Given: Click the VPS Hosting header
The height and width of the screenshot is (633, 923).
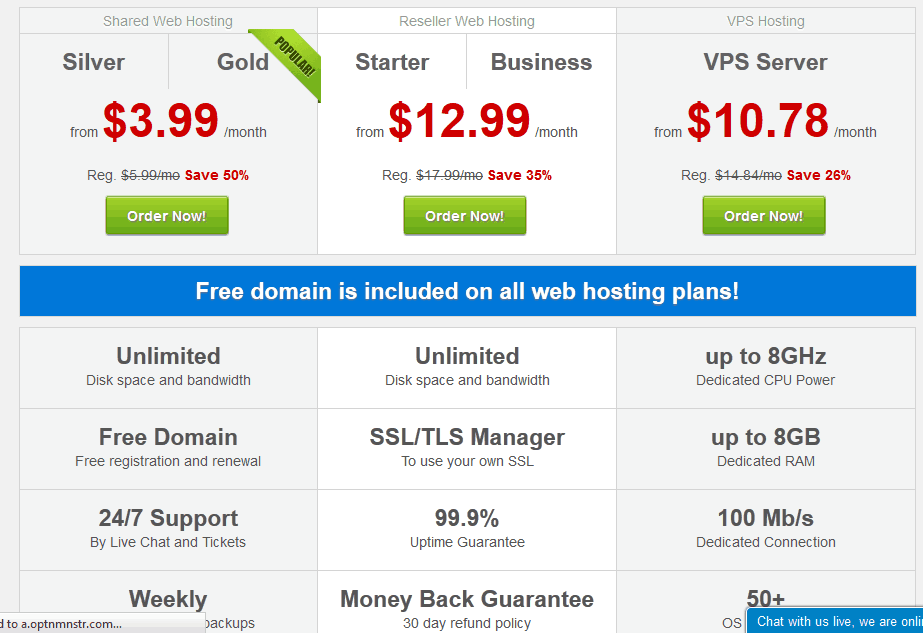Looking at the screenshot, I should coord(765,21).
